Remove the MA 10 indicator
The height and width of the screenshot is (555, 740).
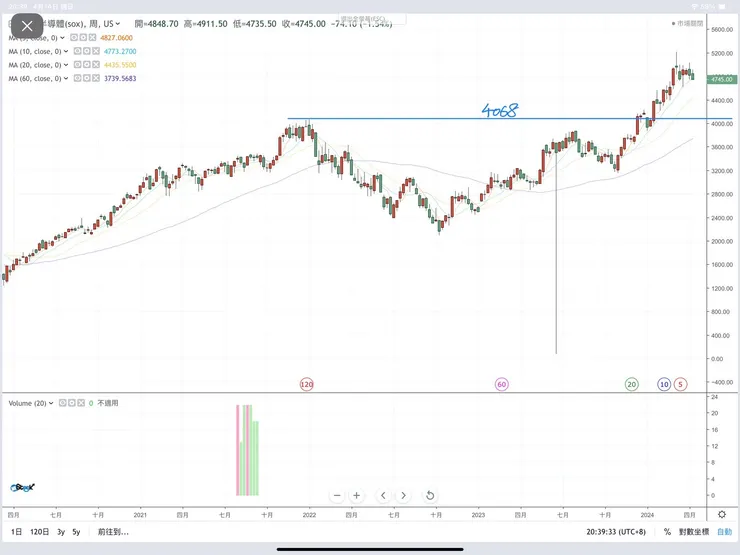pos(96,51)
